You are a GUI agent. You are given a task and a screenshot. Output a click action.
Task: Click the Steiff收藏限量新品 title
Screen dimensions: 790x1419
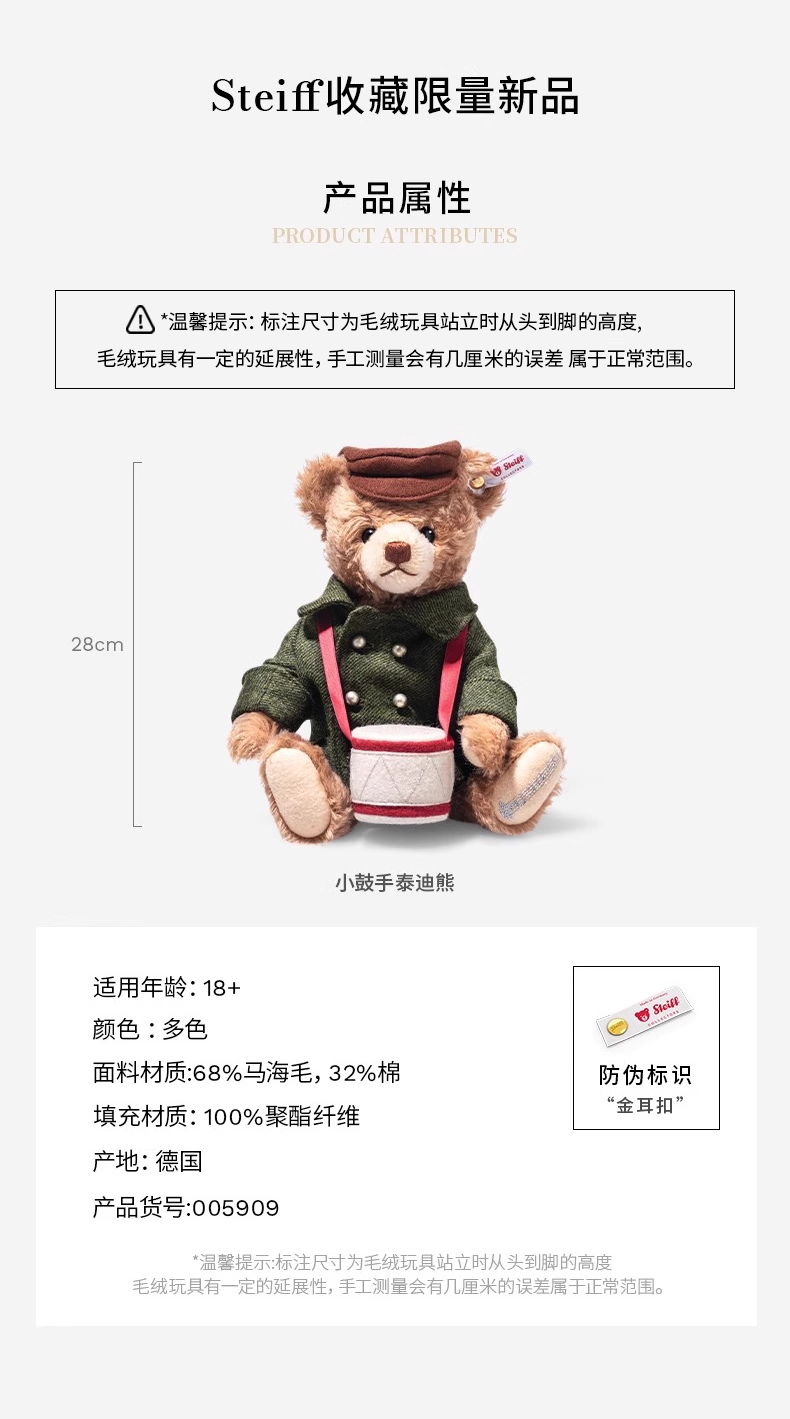click(x=395, y=96)
